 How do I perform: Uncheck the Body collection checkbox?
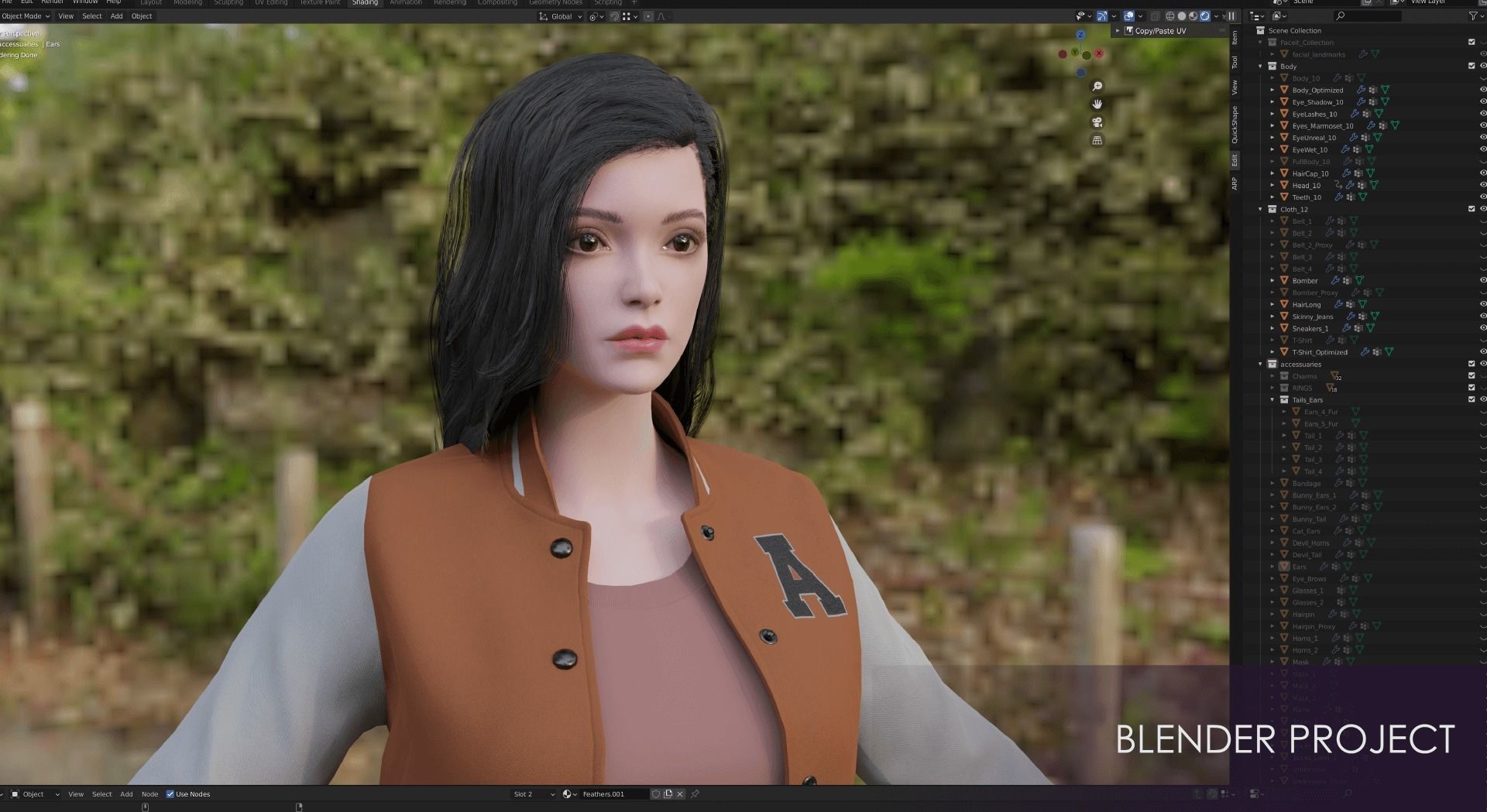tap(1472, 66)
